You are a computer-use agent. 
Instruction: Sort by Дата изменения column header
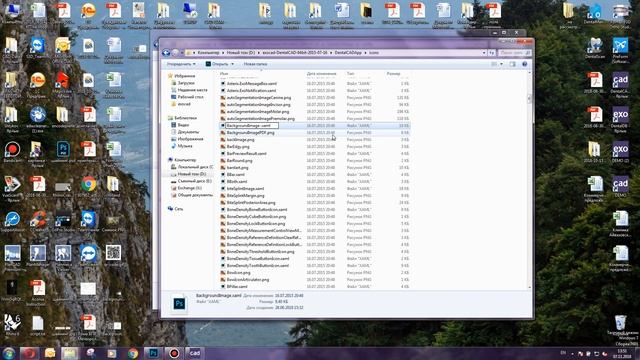(x=321, y=73)
